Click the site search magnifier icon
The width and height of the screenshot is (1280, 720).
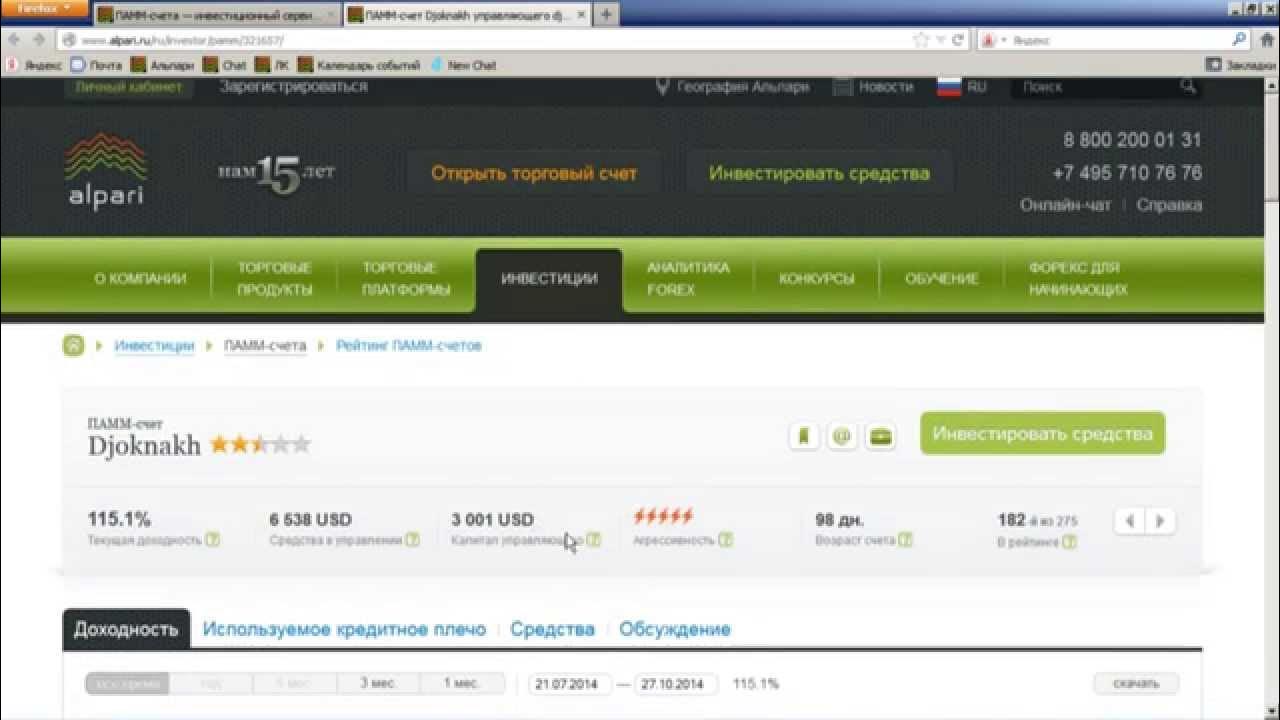[1188, 87]
